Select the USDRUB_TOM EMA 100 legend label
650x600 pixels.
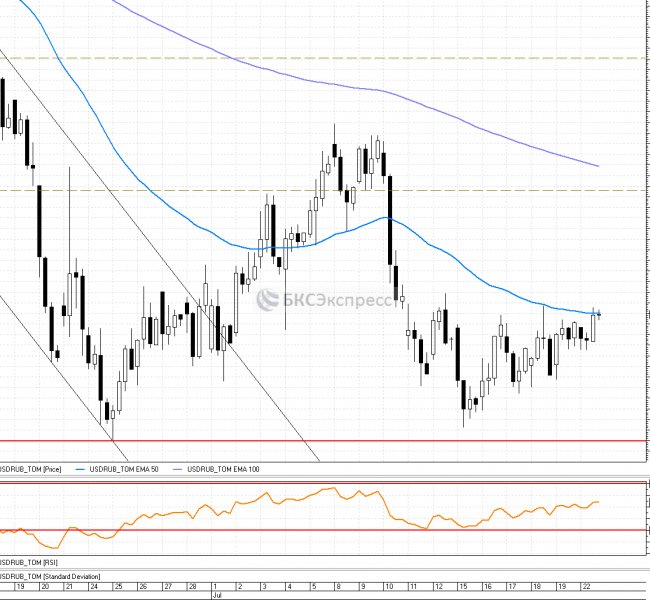coord(230,468)
